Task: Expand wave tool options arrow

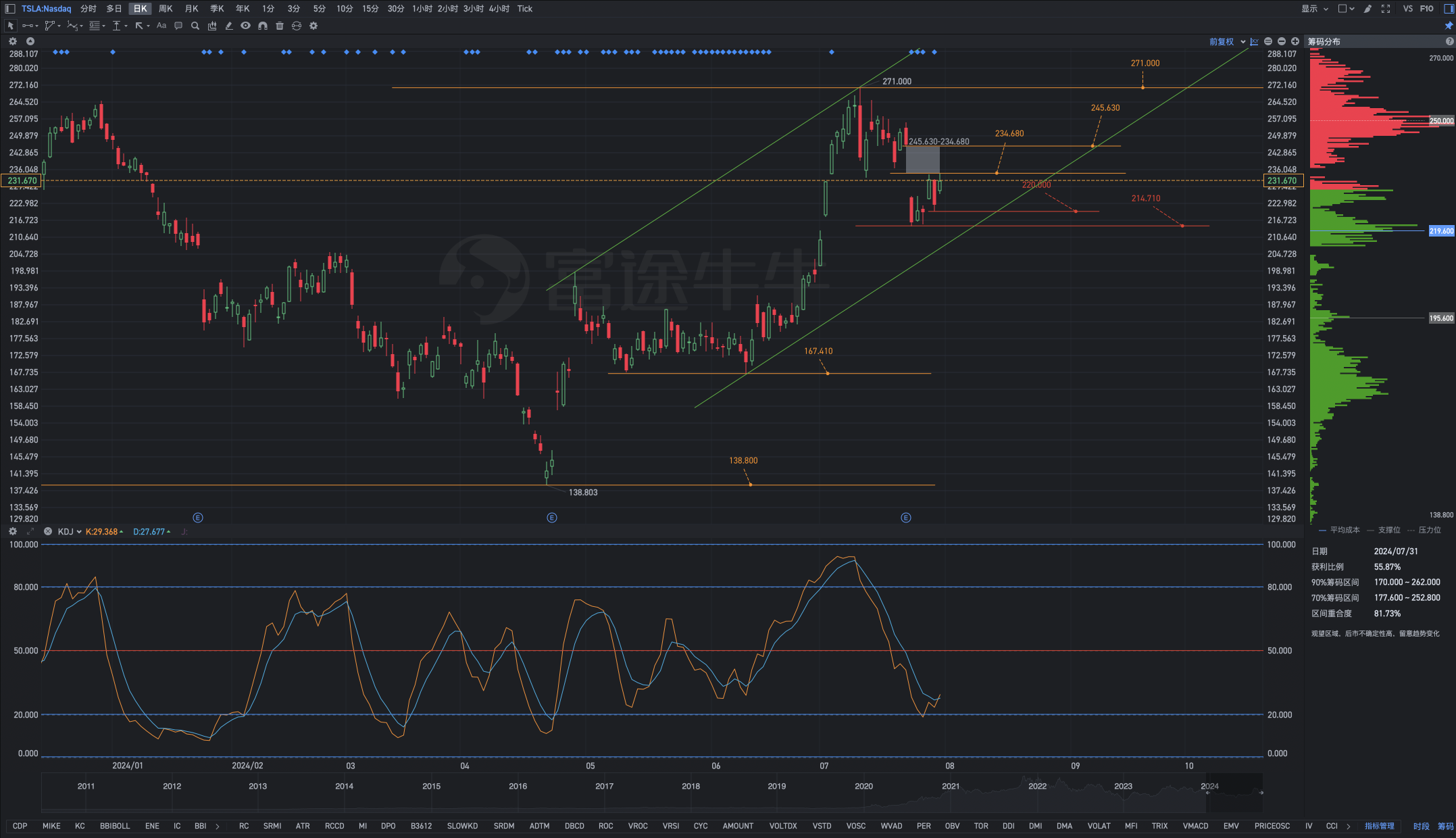Action: click(x=81, y=26)
